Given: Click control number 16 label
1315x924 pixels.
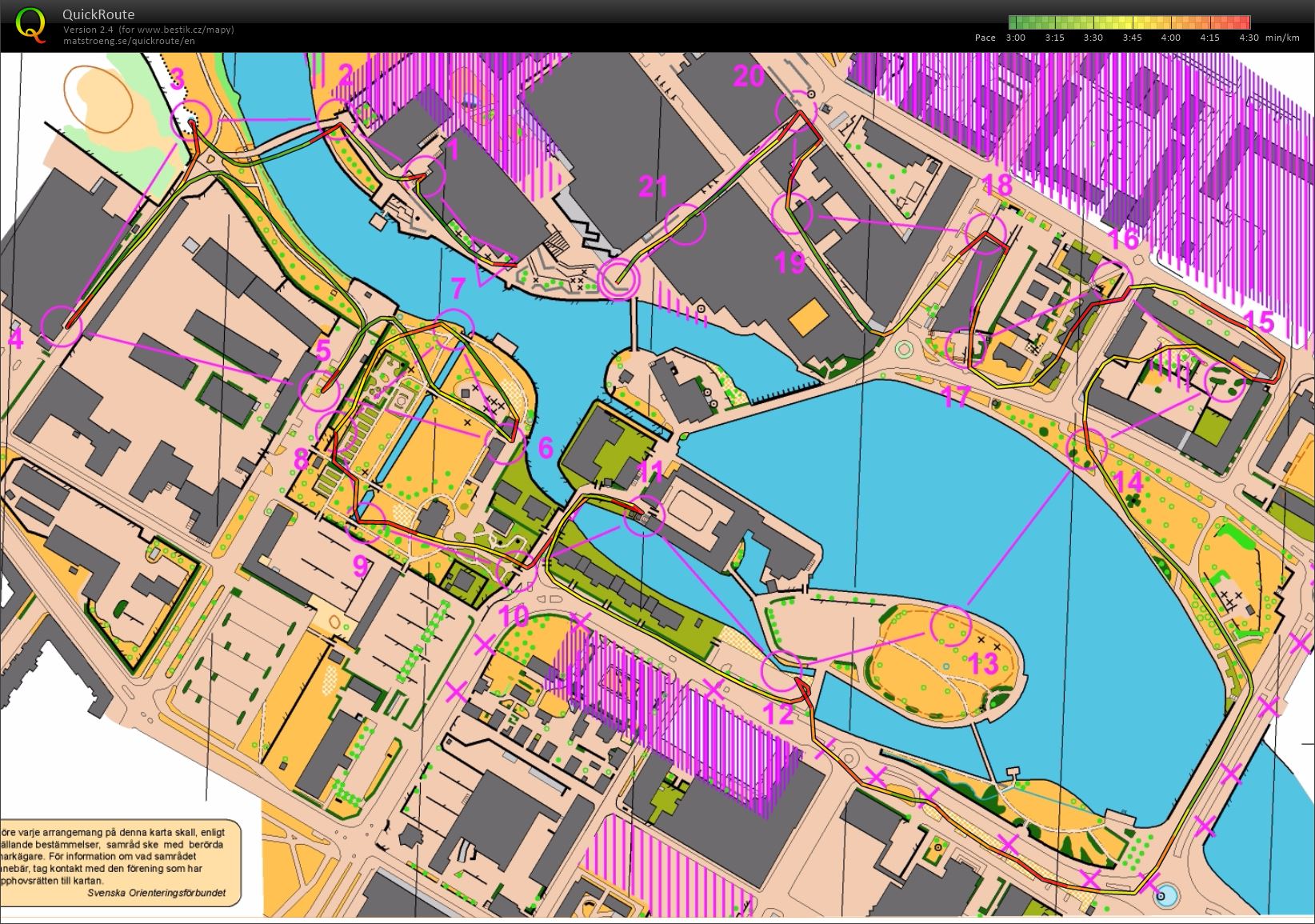Looking at the screenshot, I should [x=1122, y=238].
